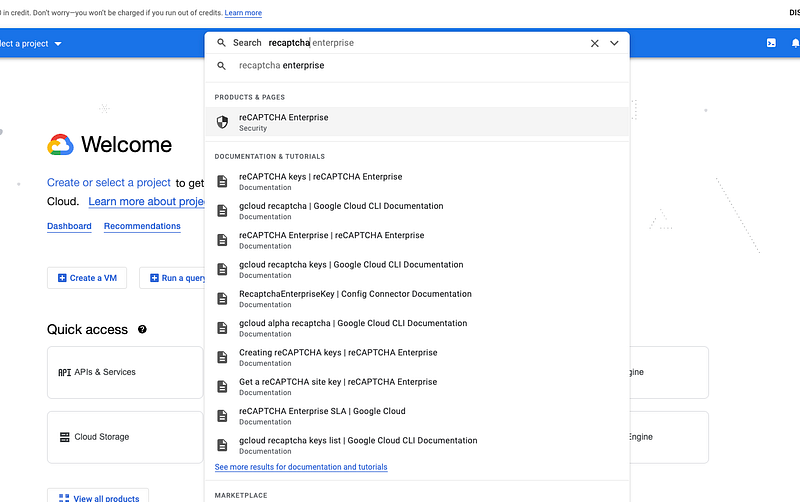
Task: Open the project selector dropdown
Action: pyautogui.click(x=31, y=44)
